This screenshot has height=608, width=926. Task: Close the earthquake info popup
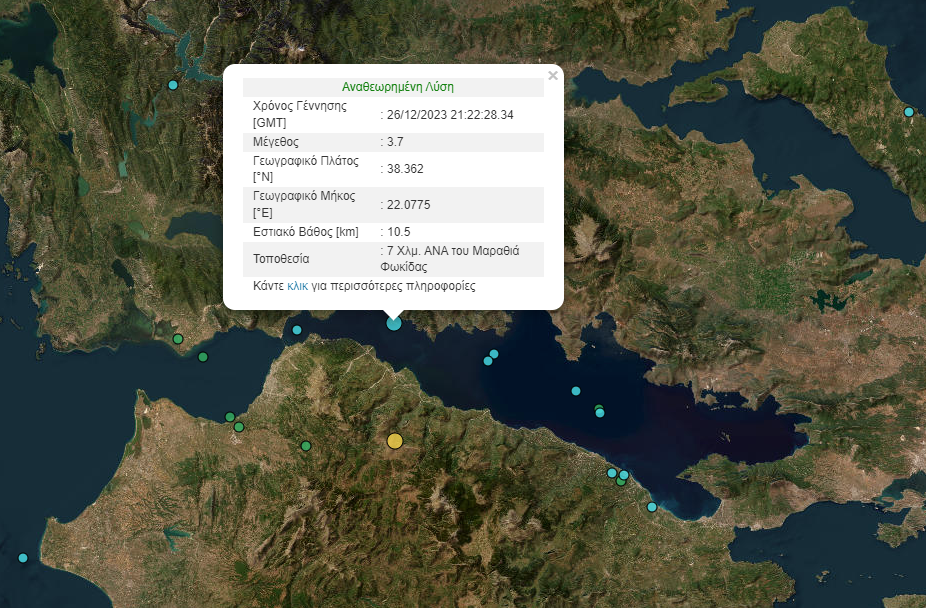[553, 76]
